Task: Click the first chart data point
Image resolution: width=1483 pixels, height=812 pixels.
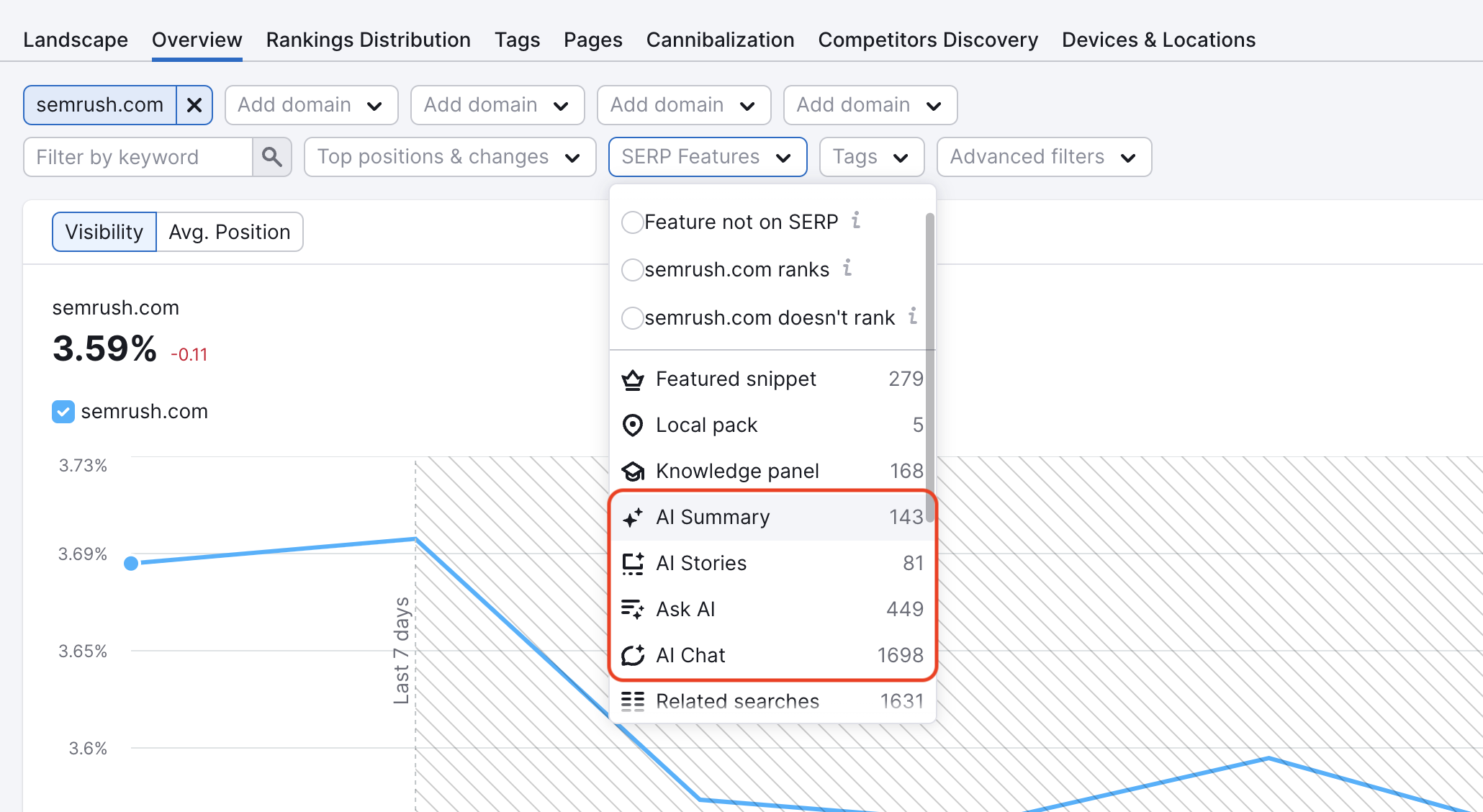Action: [131, 563]
